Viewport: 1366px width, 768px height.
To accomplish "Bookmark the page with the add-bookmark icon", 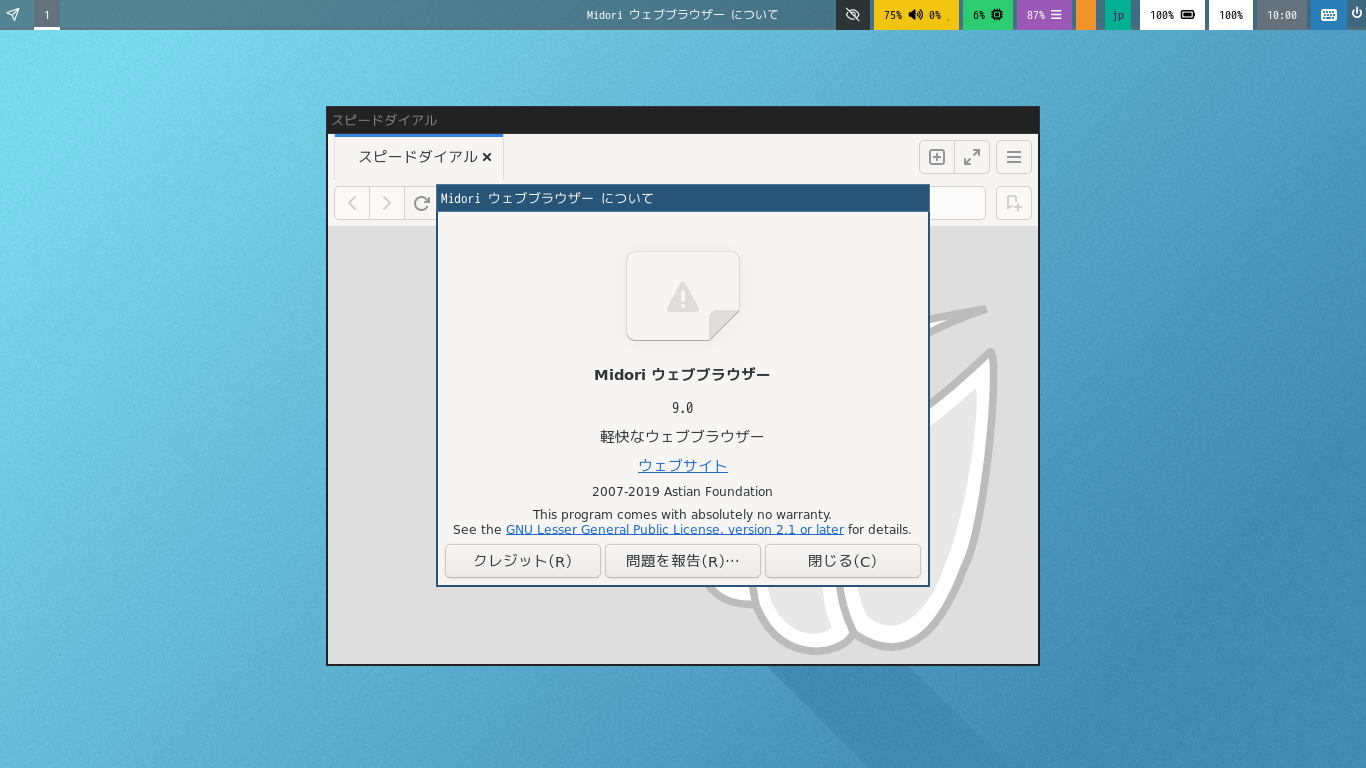I will click(x=1014, y=203).
